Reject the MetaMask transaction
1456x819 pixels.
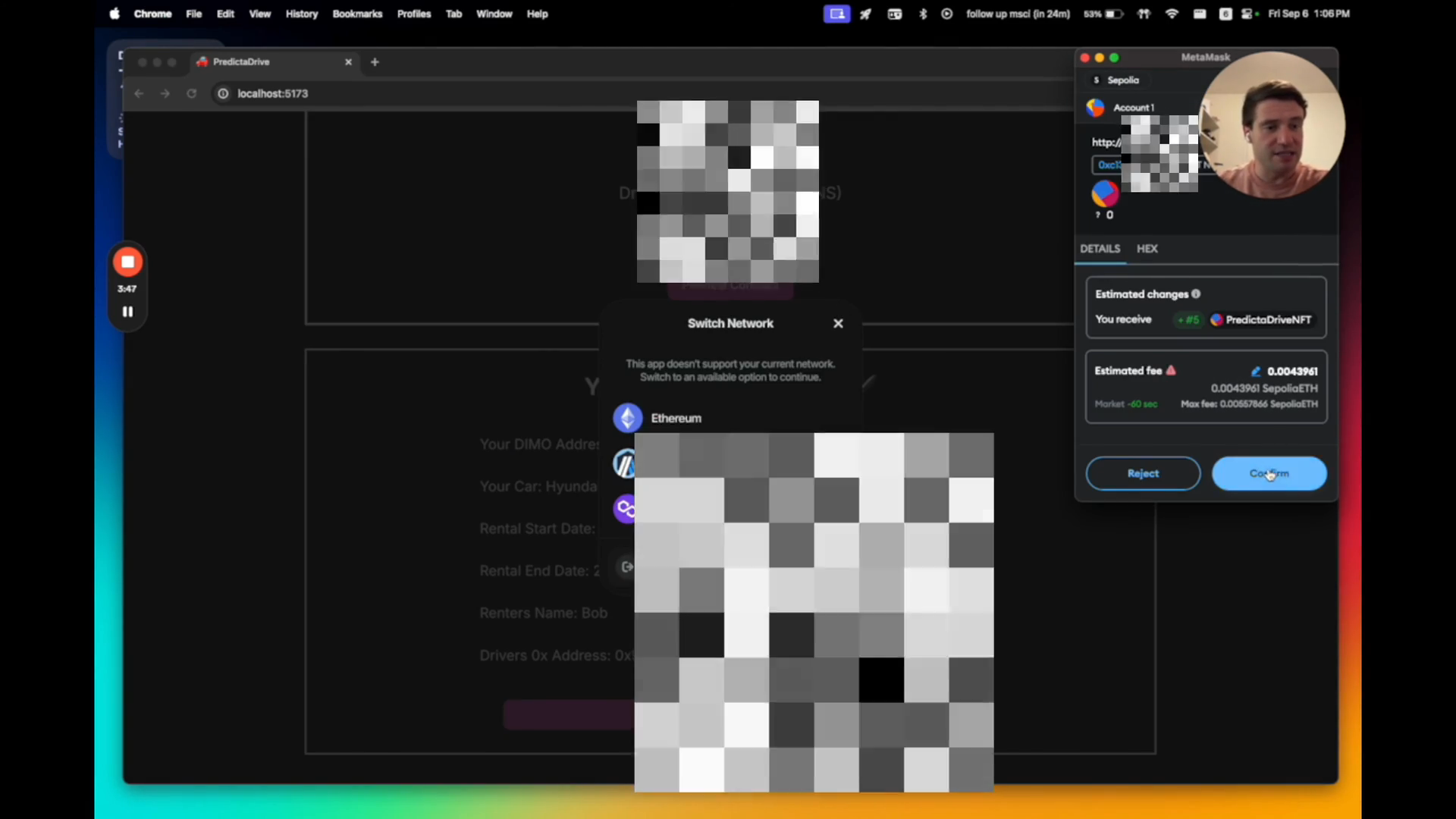[x=1143, y=473]
